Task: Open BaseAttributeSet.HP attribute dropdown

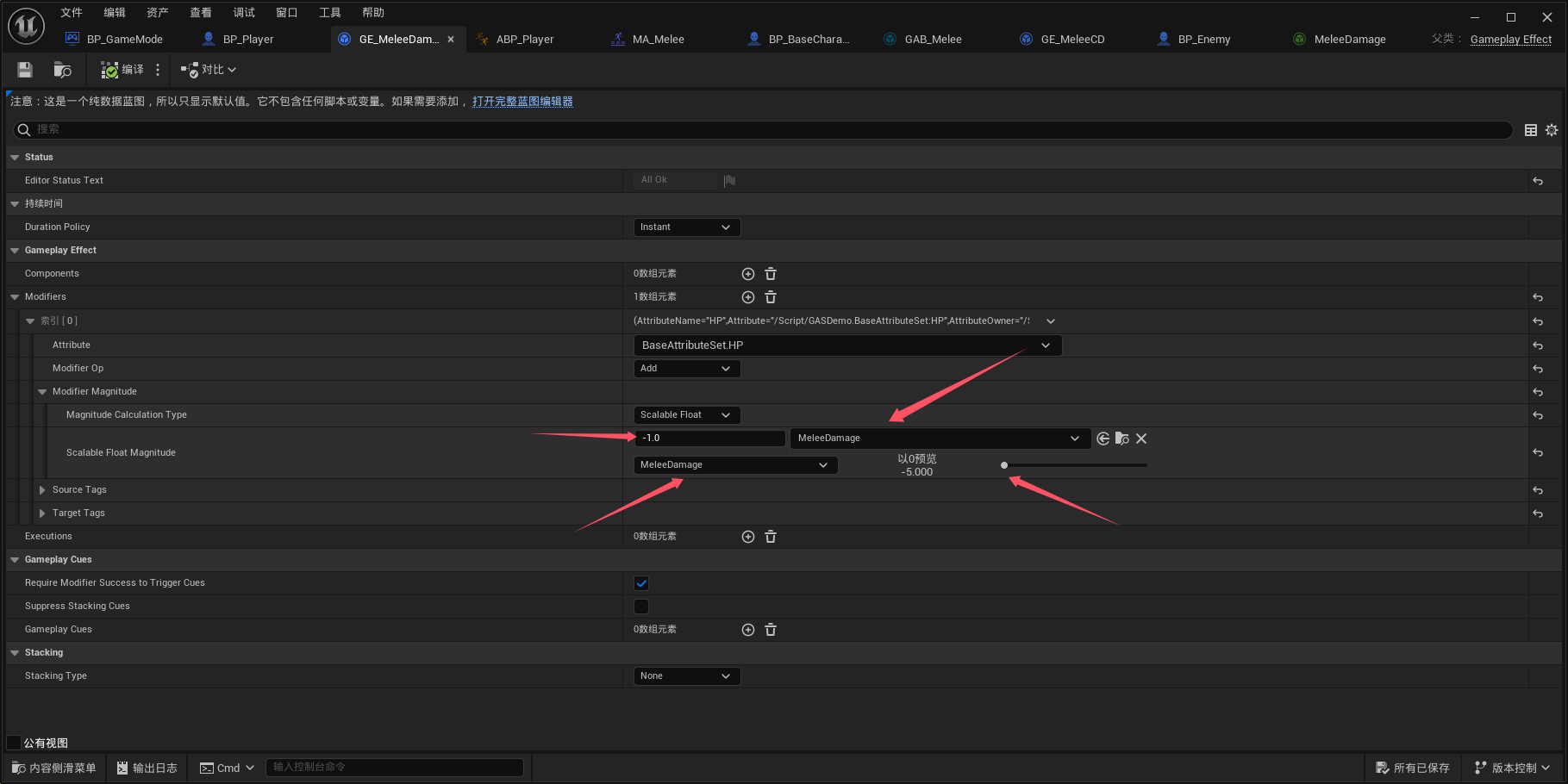Action: tap(848, 345)
